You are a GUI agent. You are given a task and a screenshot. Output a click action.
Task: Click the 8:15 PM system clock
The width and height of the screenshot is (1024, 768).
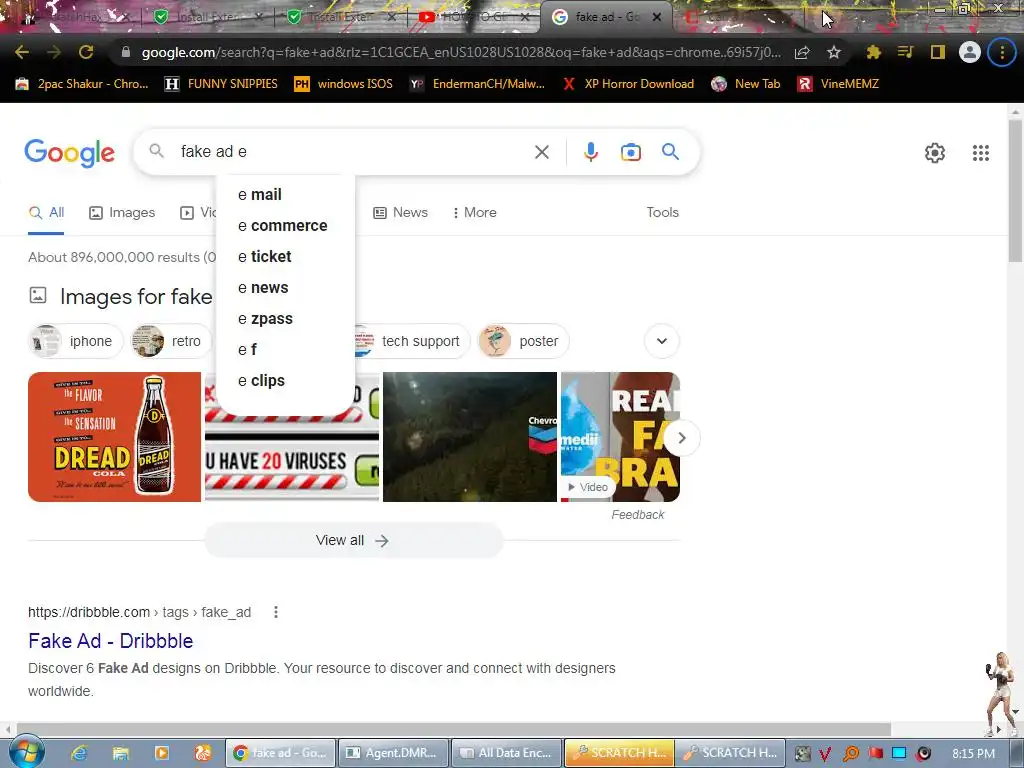(x=973, y=753)
